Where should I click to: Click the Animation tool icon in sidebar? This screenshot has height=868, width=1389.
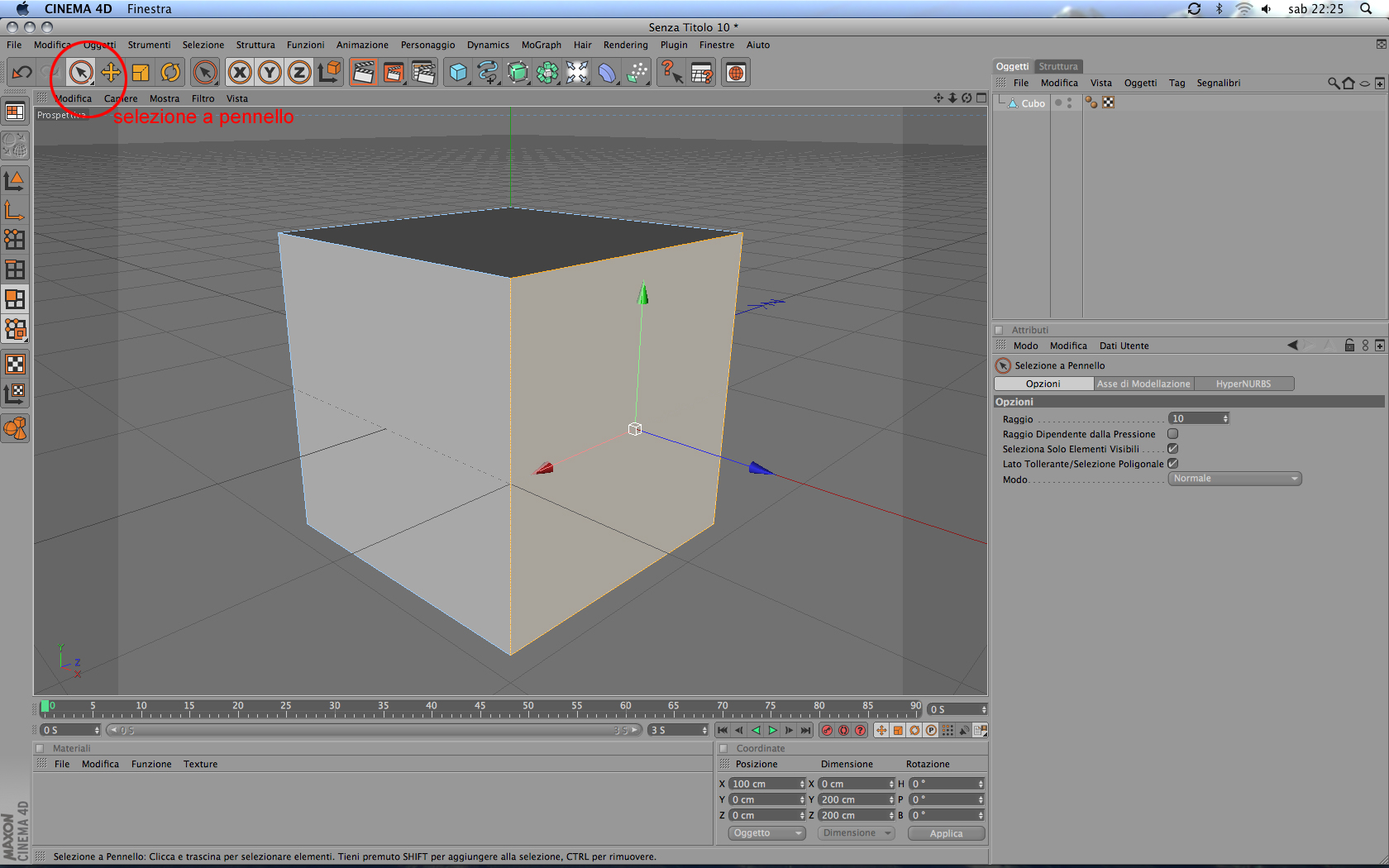(x=15, y=428)
